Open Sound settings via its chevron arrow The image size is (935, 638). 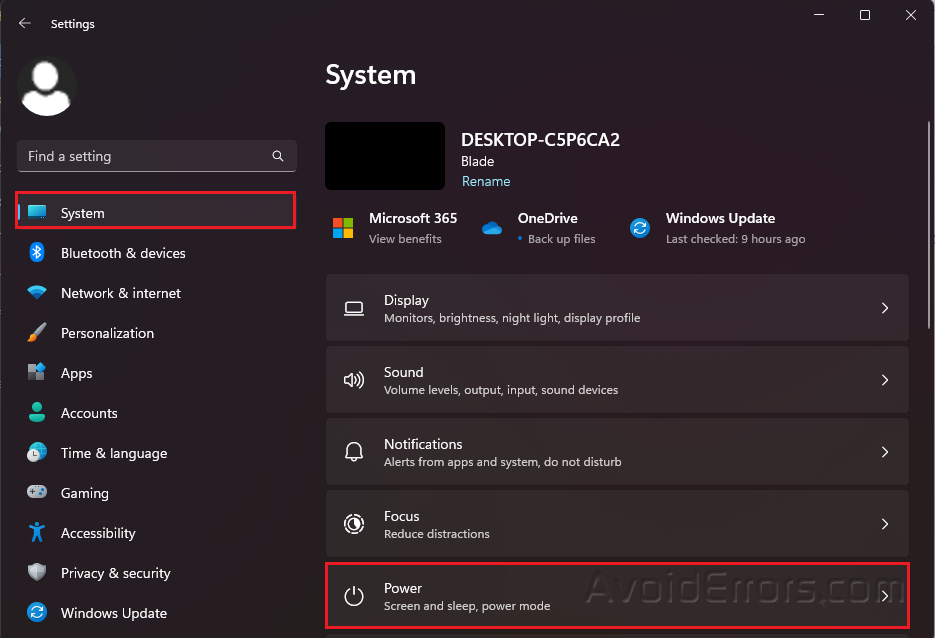point(884,381)
